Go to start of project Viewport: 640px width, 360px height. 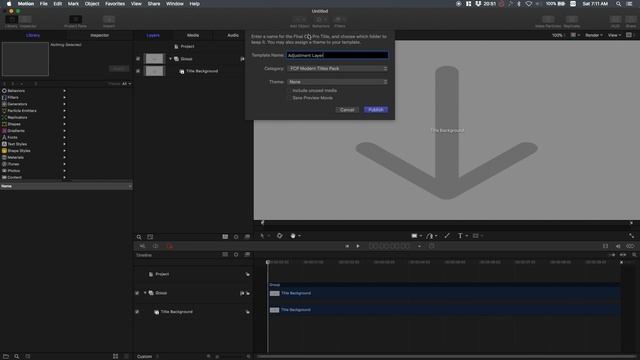click(347, 246)
